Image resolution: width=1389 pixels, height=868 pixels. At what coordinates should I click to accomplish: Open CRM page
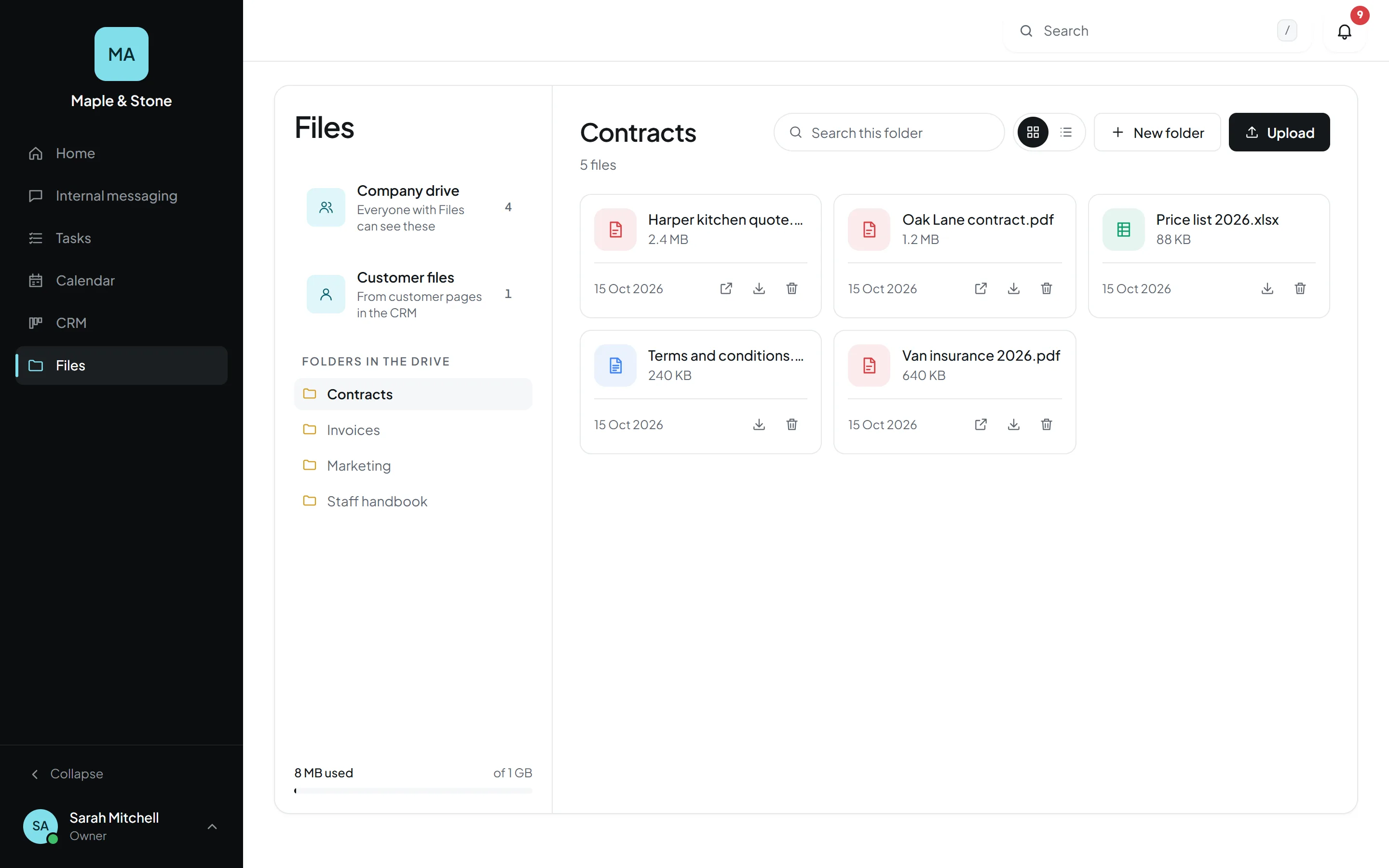[121, 323]
